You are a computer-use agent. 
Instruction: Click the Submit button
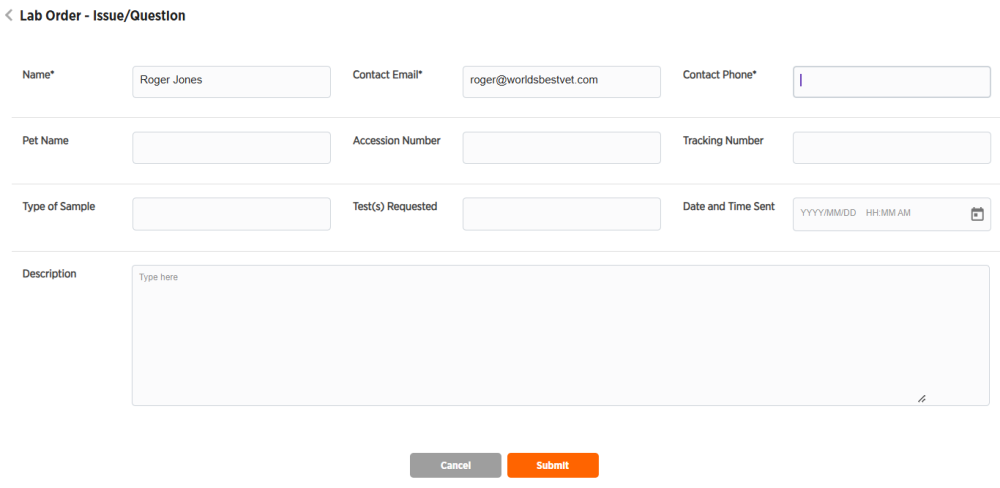point(553,466)
